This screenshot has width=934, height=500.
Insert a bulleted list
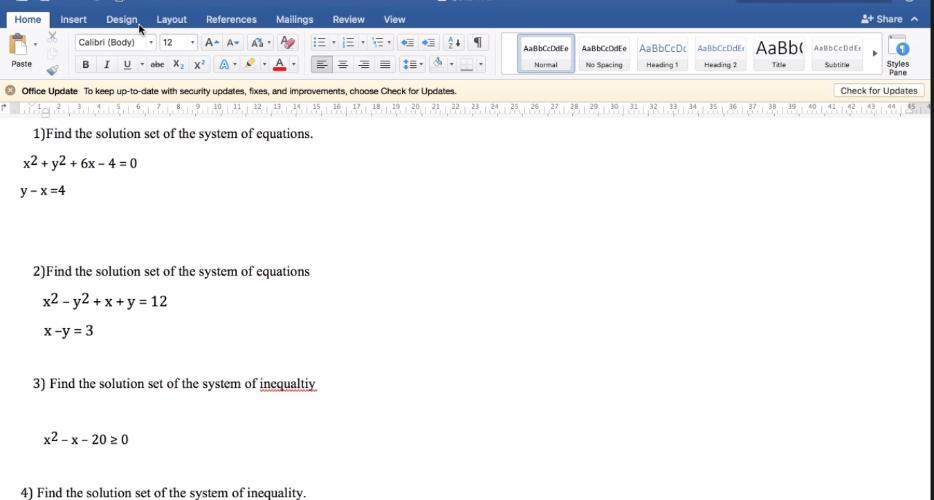[x=319, y=43]
